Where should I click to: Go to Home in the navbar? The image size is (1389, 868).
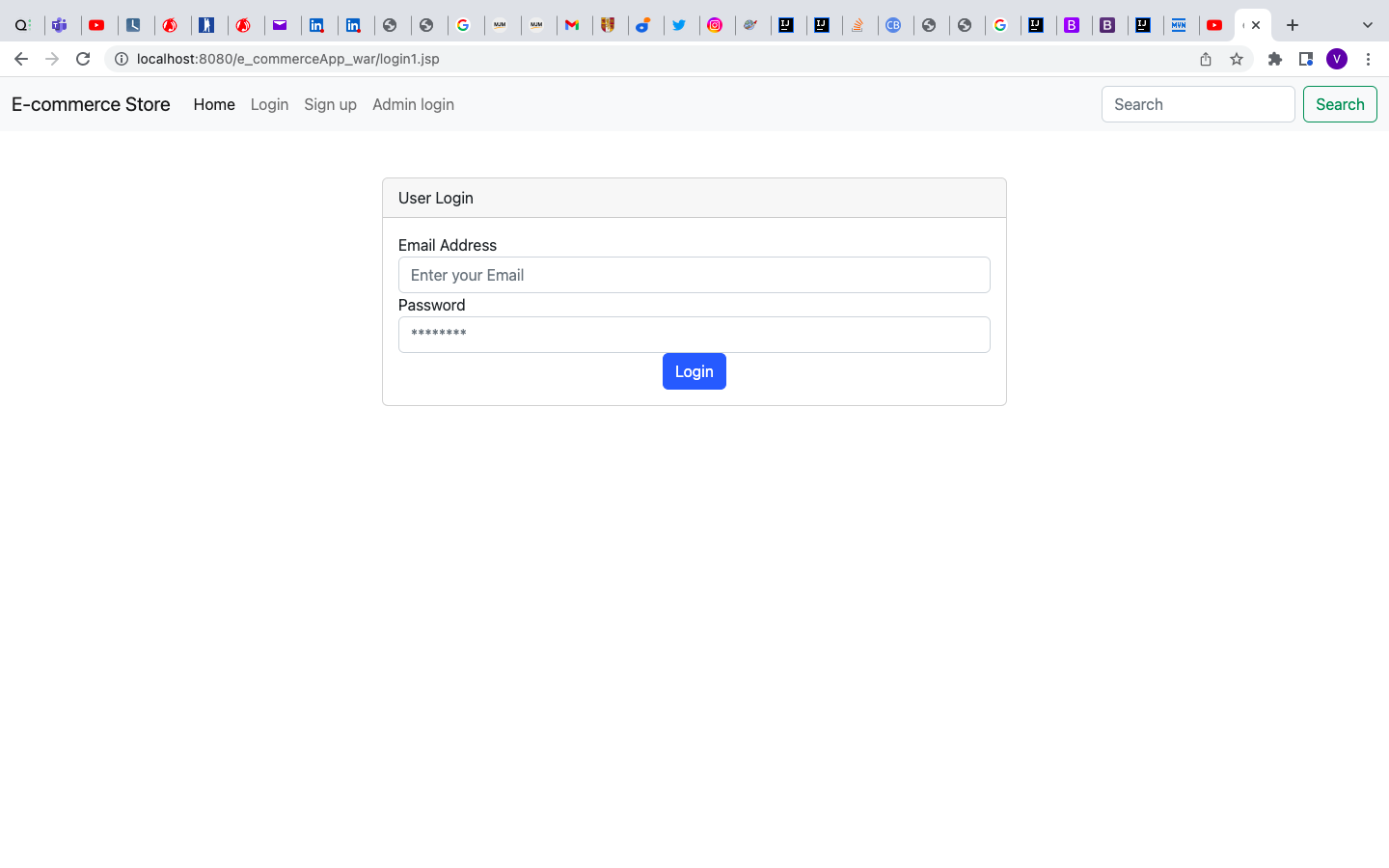coord(214,104)
